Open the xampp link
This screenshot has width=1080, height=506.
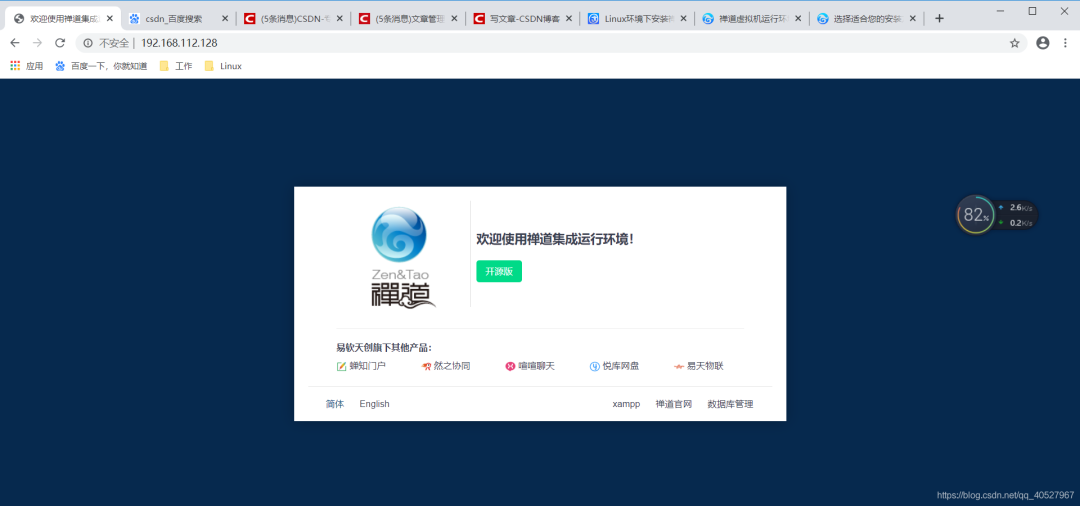pos(626,404)
